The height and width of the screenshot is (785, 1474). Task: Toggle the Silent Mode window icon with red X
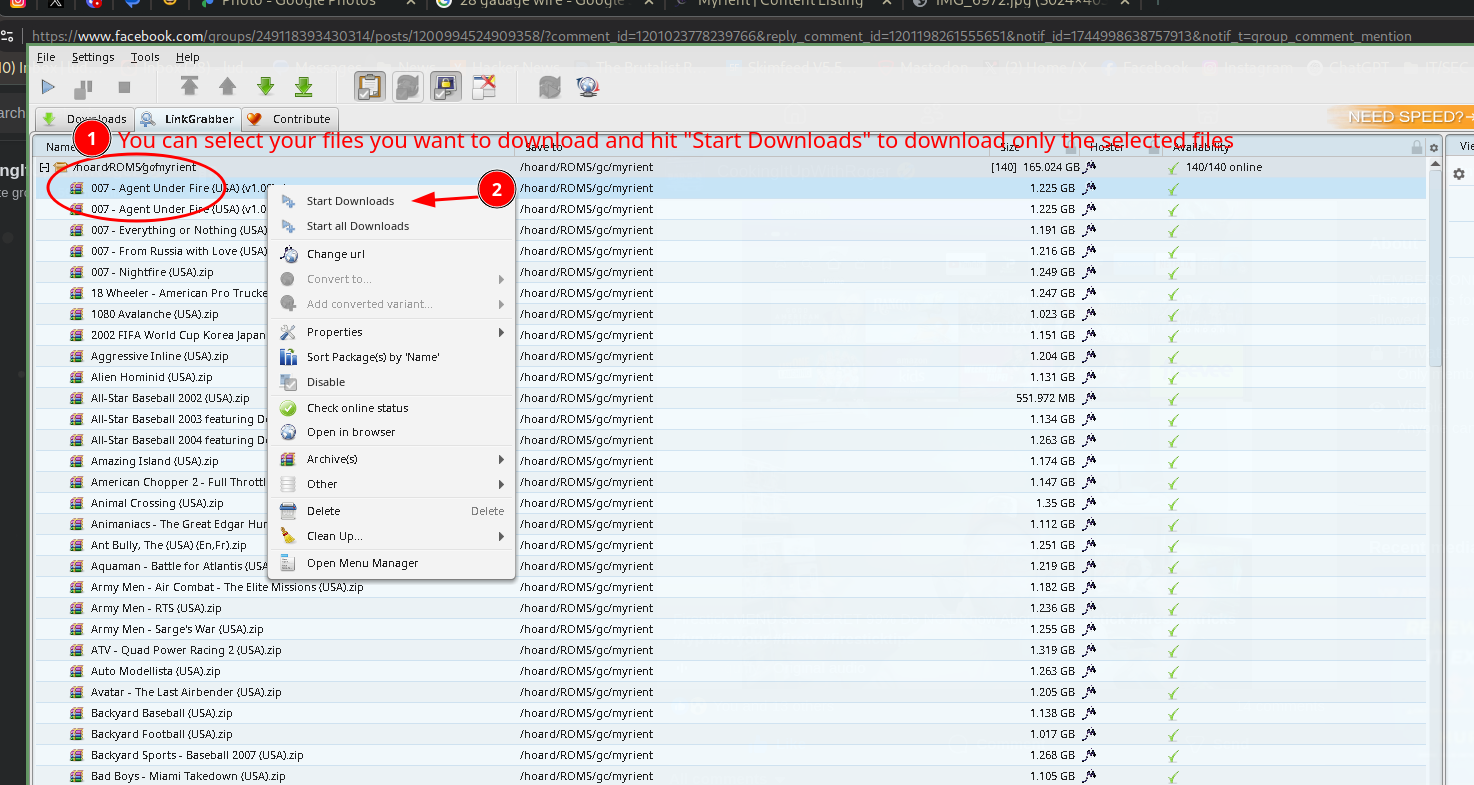point(484,88)
